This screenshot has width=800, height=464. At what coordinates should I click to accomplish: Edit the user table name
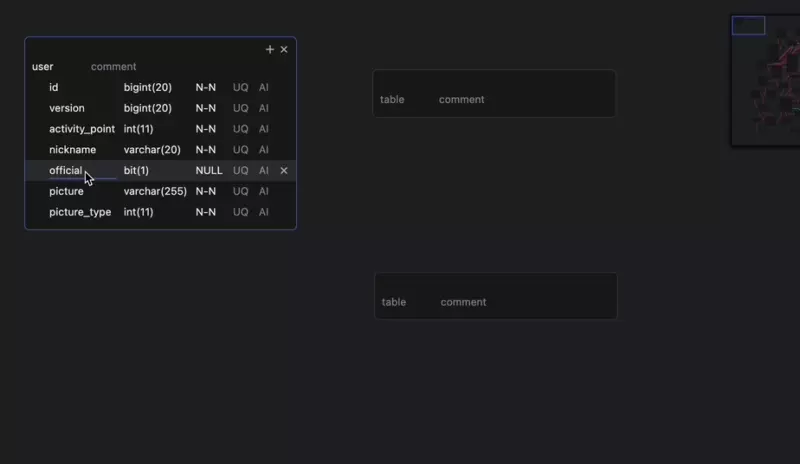point(42,67)
